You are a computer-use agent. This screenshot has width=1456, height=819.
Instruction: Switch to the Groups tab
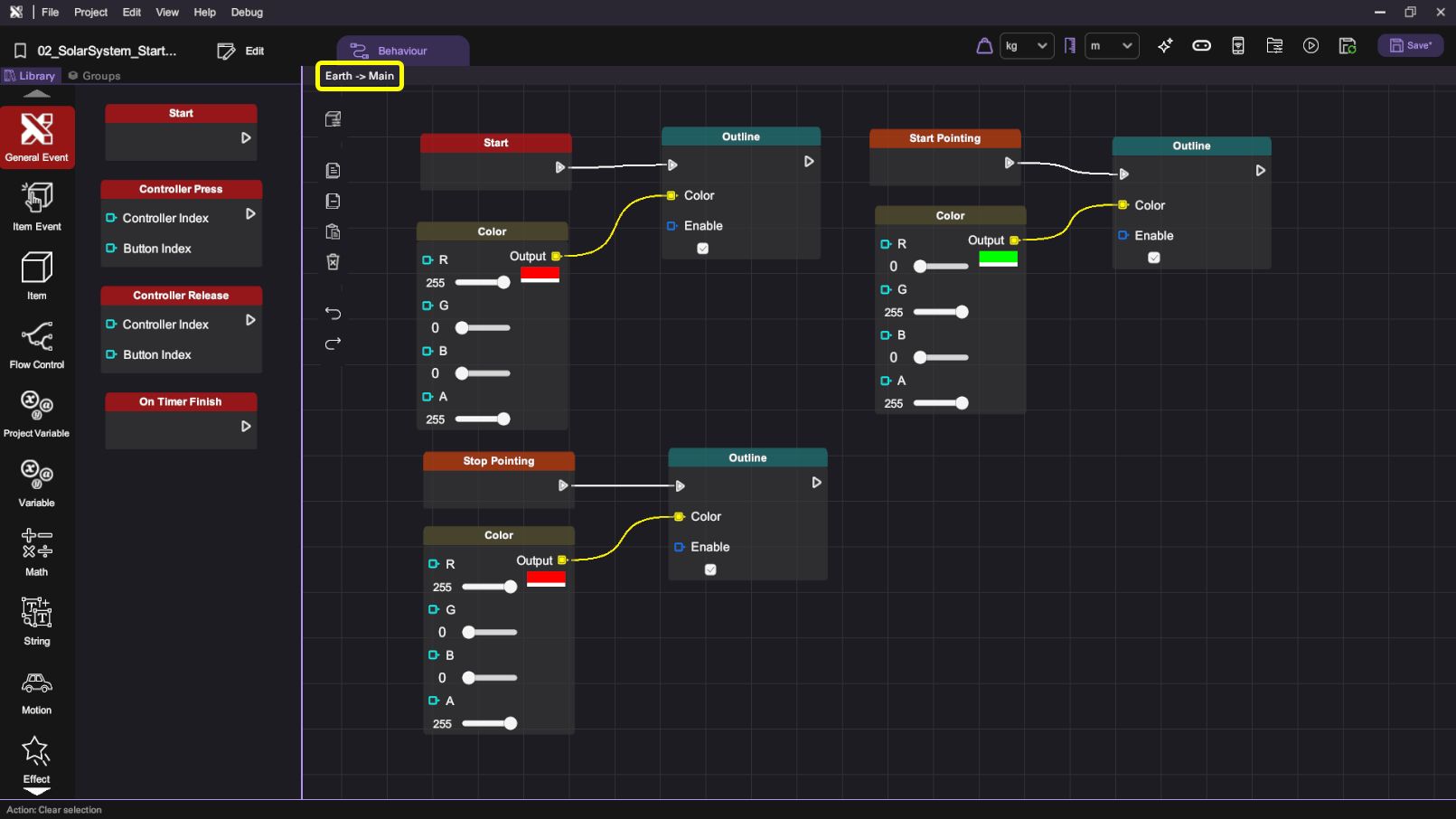[95, 76]
